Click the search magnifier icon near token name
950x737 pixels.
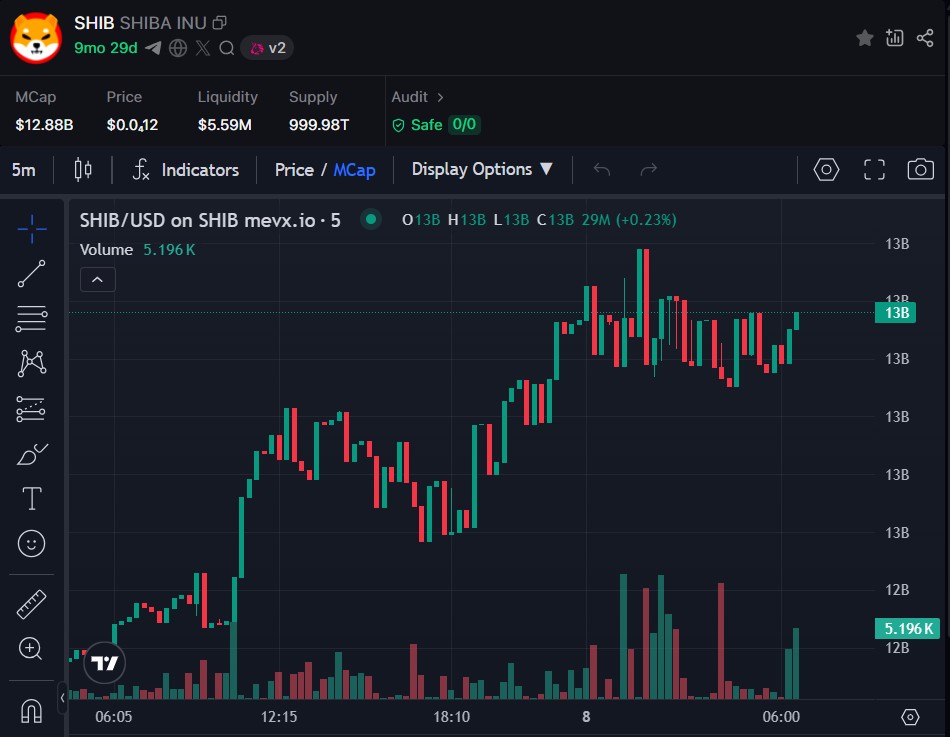[227, 48]
